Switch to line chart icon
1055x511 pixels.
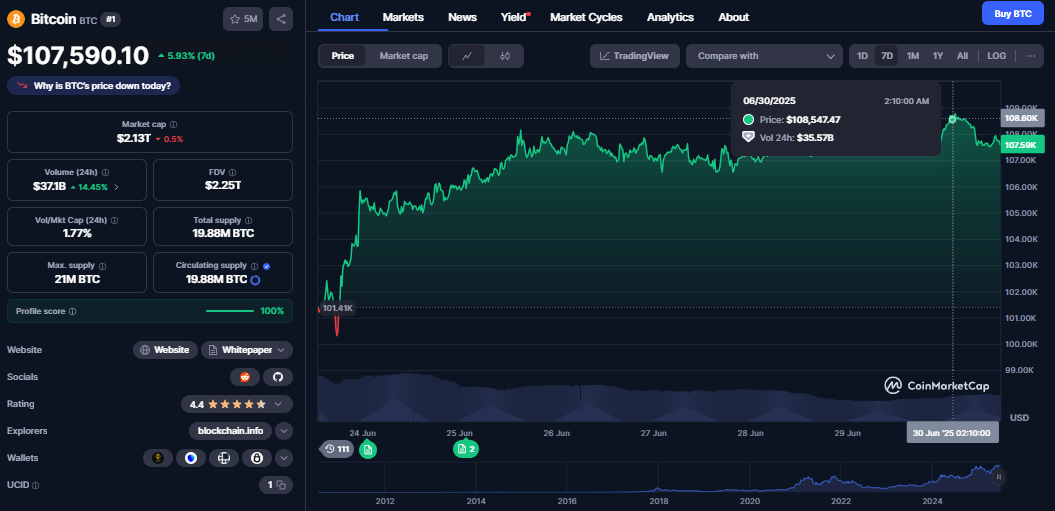pyautogui.click(x=468, y=56)
